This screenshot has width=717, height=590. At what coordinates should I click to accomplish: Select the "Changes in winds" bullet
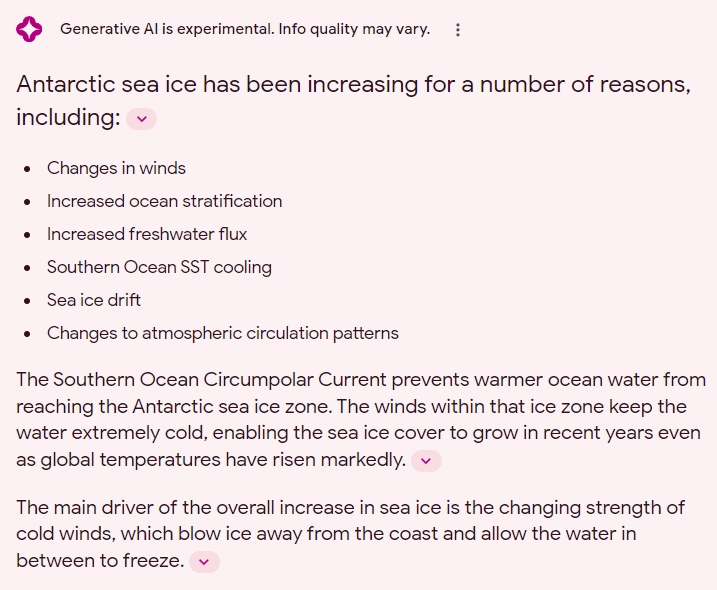coord(116,168)
